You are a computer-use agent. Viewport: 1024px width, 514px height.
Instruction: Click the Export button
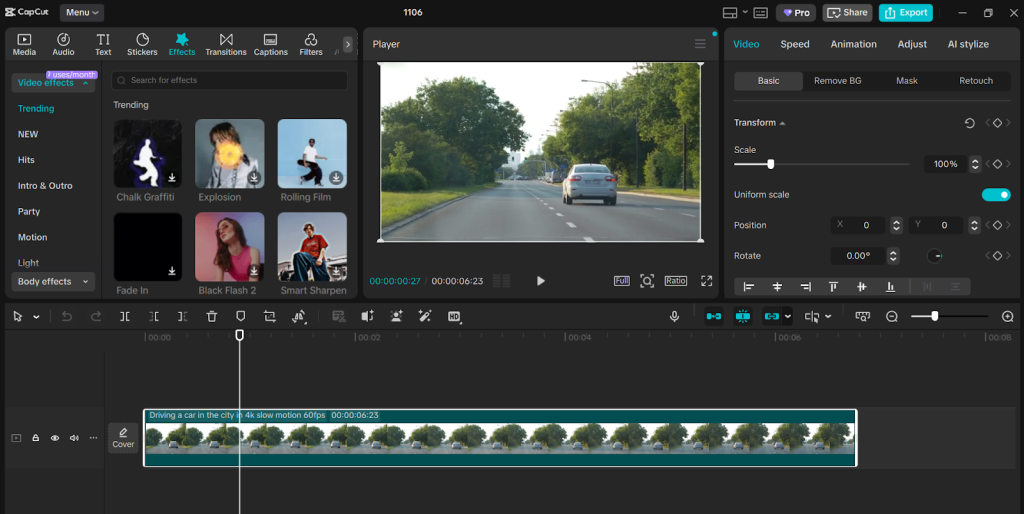pos(905,13)
